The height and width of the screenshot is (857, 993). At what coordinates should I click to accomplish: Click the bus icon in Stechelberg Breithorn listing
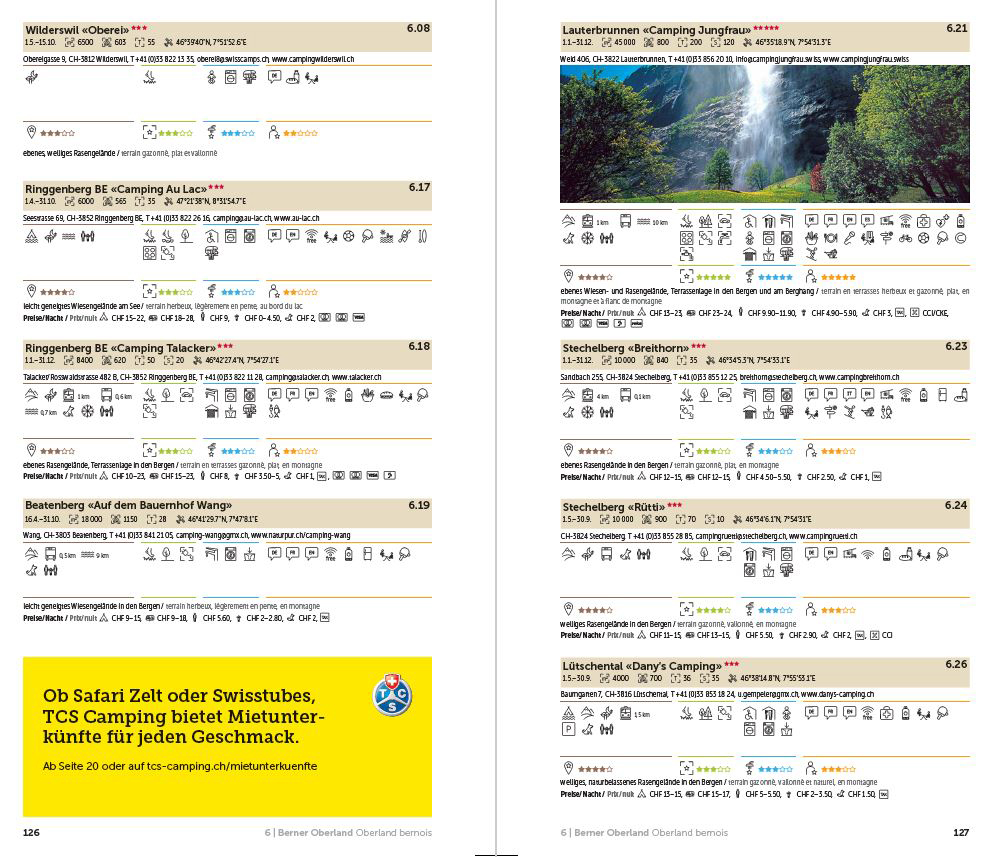coord(625,394)
